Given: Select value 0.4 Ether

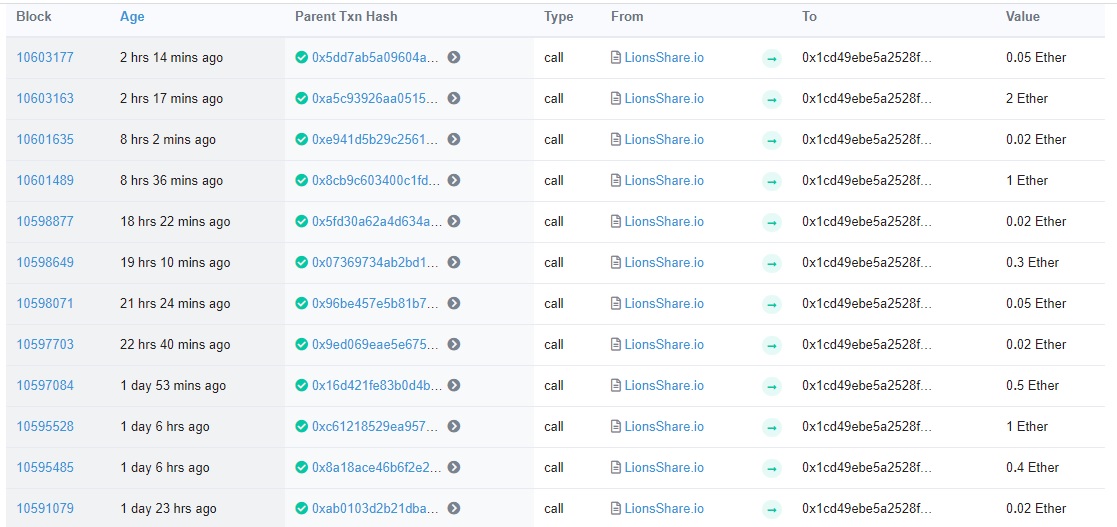Looking at the screenshot, I should (1032, 468).
